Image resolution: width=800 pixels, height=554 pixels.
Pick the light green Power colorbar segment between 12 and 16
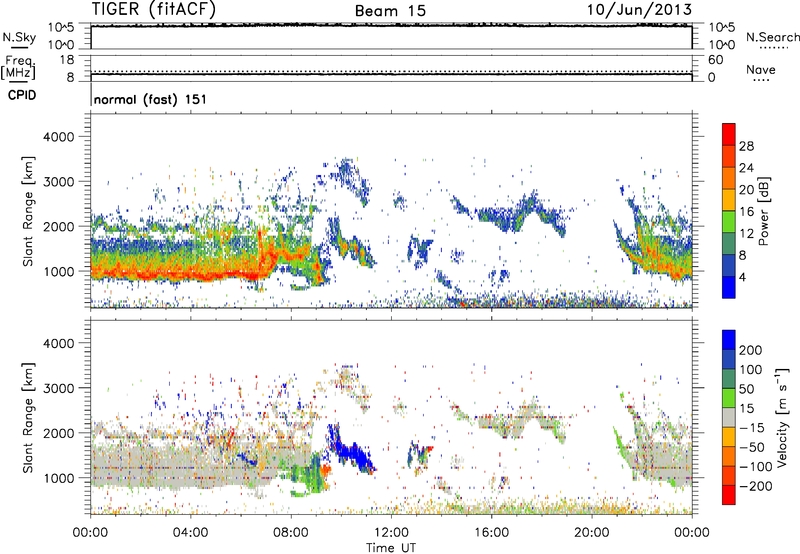(x=729, y=221)
